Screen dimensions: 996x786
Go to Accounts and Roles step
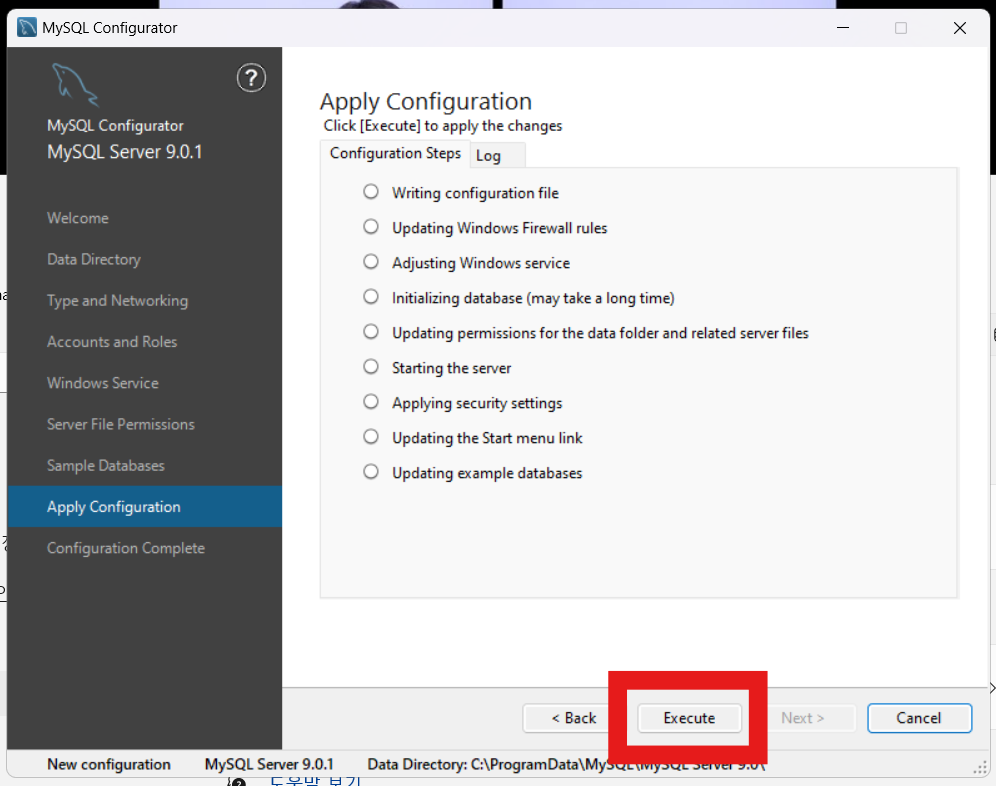[x=112, y=342]
